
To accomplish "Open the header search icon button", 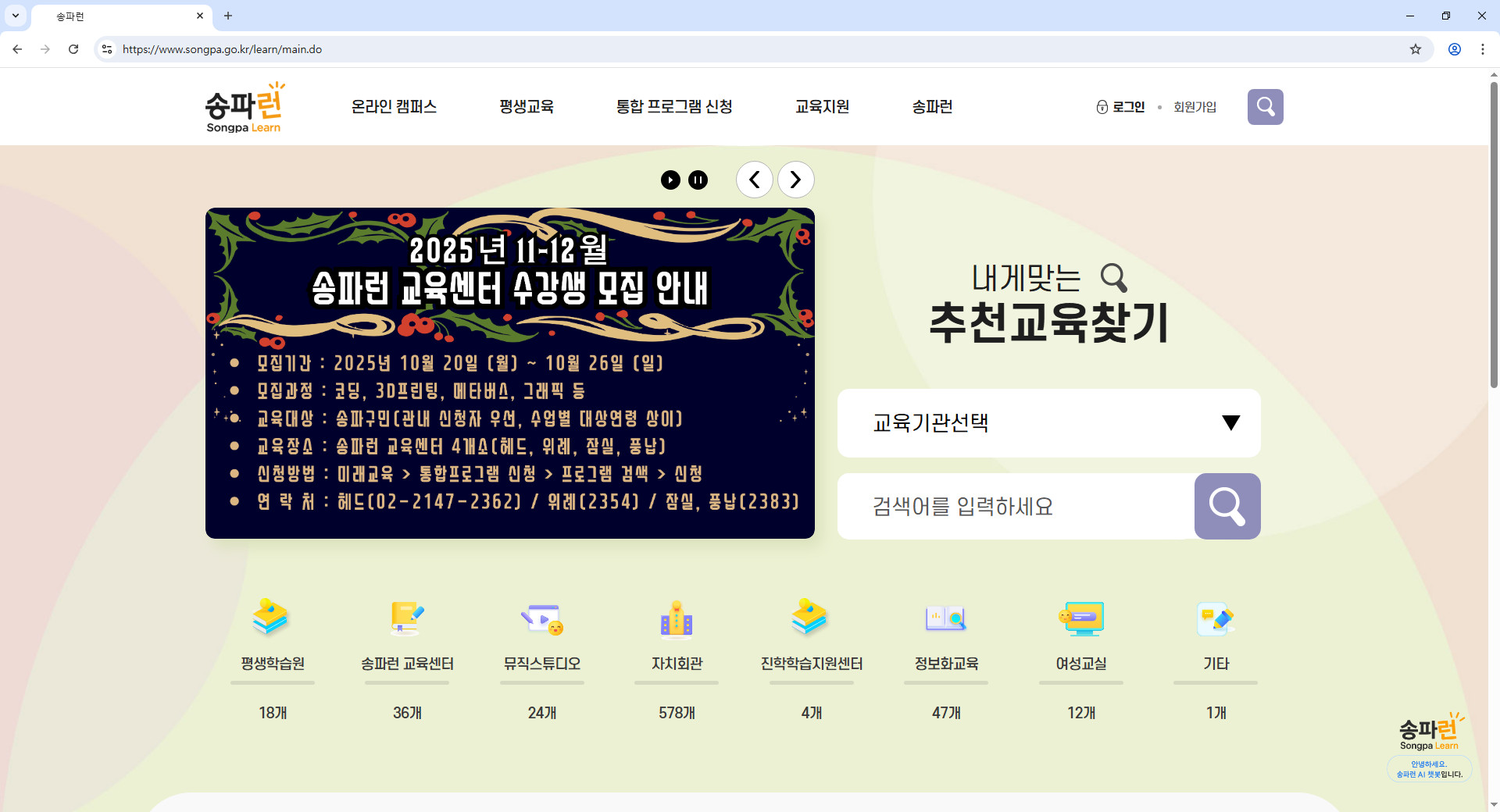I will pos(1265,106).
